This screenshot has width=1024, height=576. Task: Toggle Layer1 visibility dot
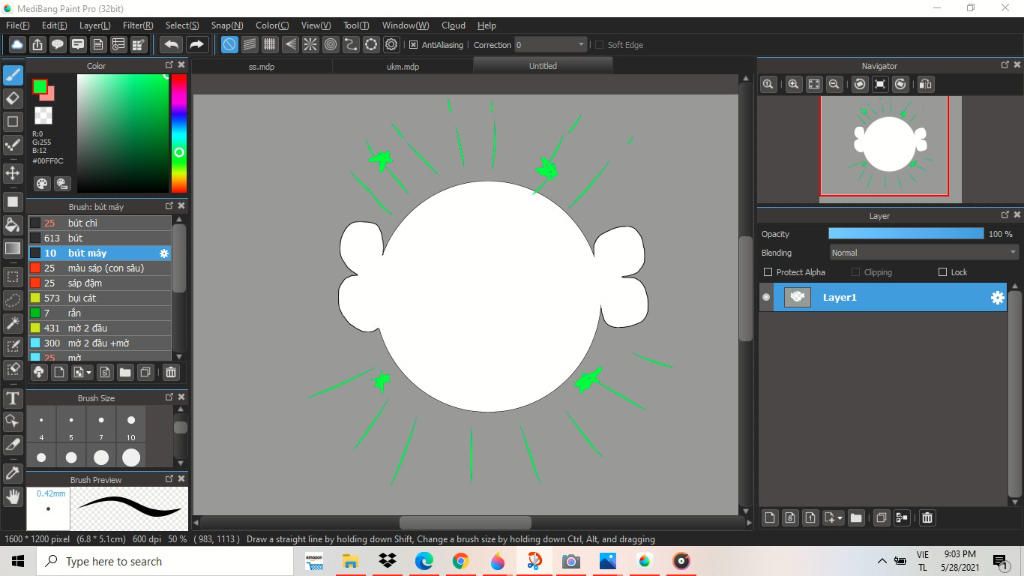point(766,298)
